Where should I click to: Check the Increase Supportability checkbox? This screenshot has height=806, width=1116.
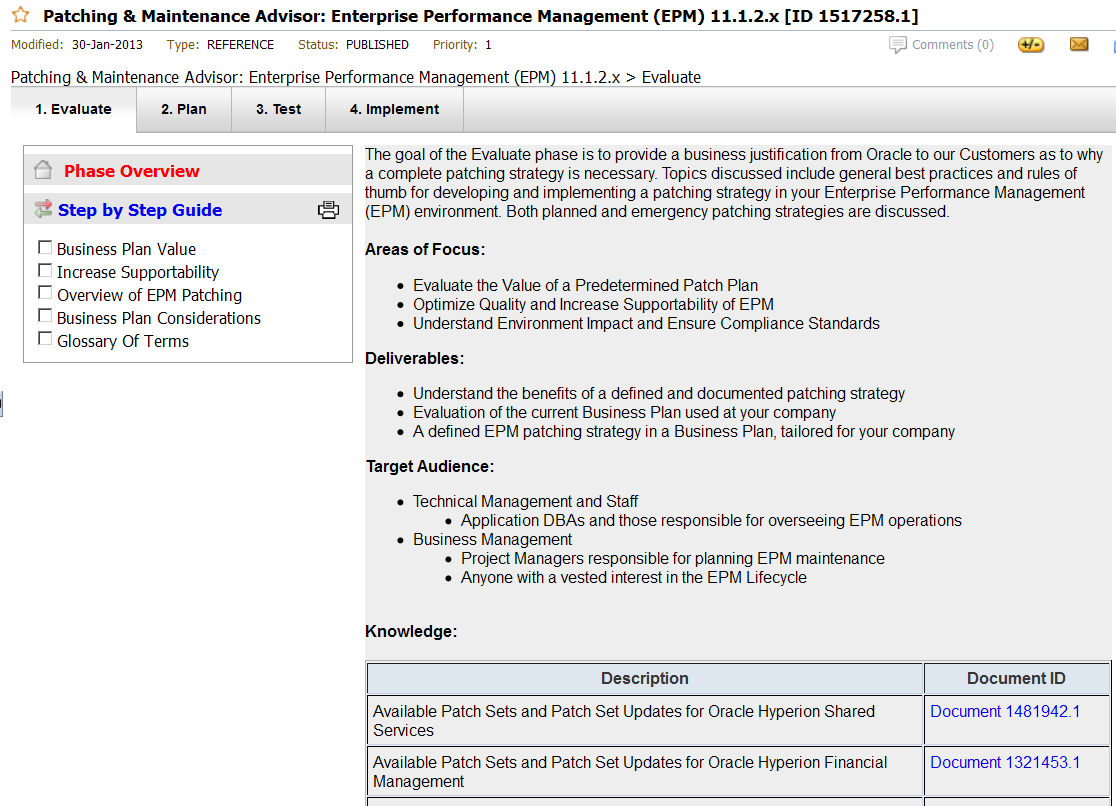[x=45, y=271]
